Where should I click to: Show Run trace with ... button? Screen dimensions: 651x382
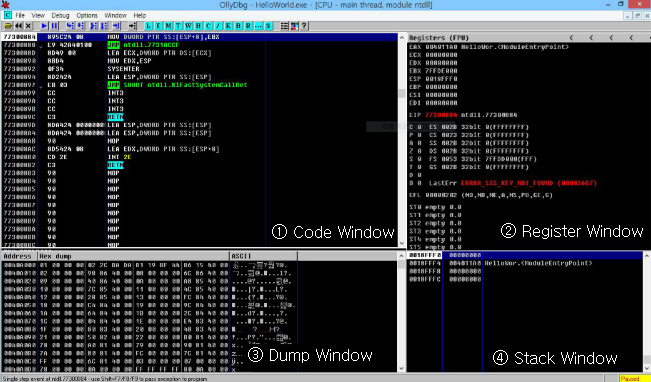coord(258,26)
